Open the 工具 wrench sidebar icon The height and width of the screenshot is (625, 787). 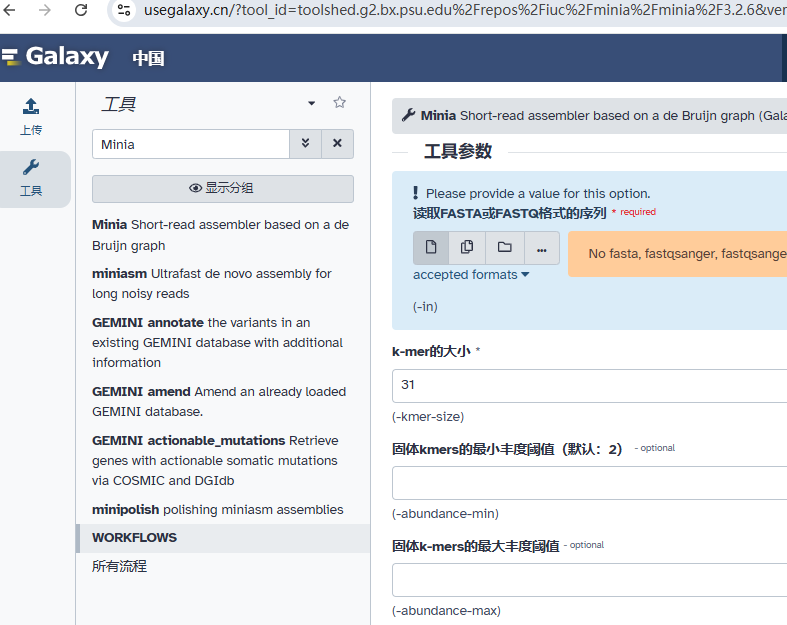pos(31,178)
